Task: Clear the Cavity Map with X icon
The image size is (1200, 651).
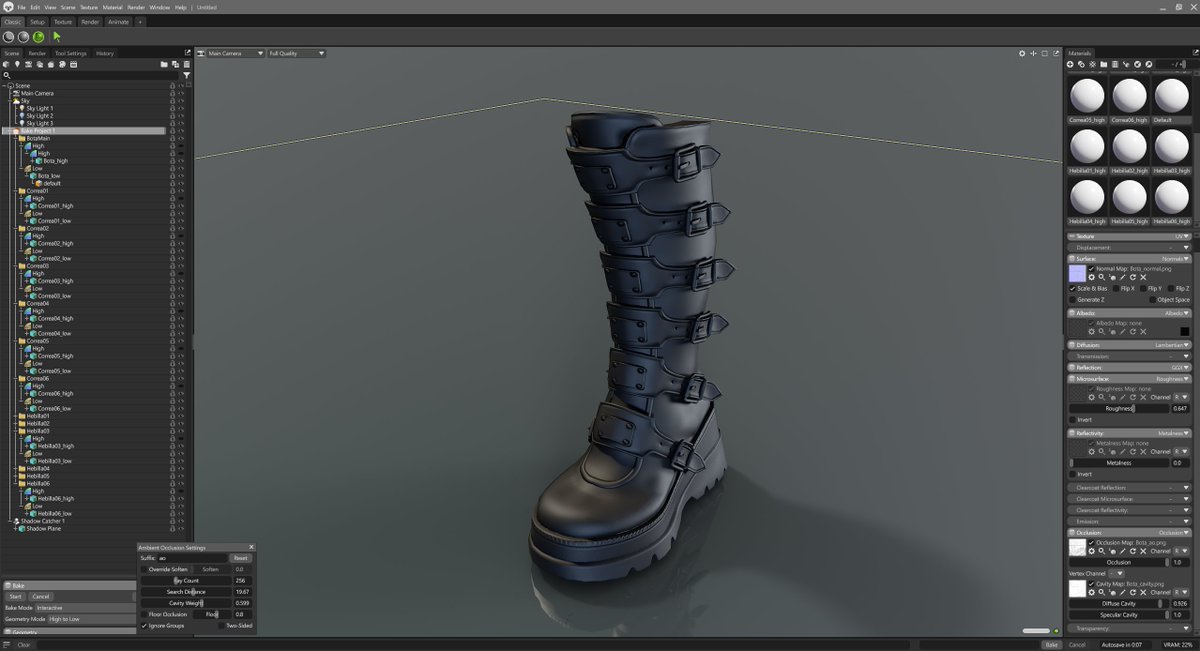Action: pyautogui.click(x=1143, y=592)
